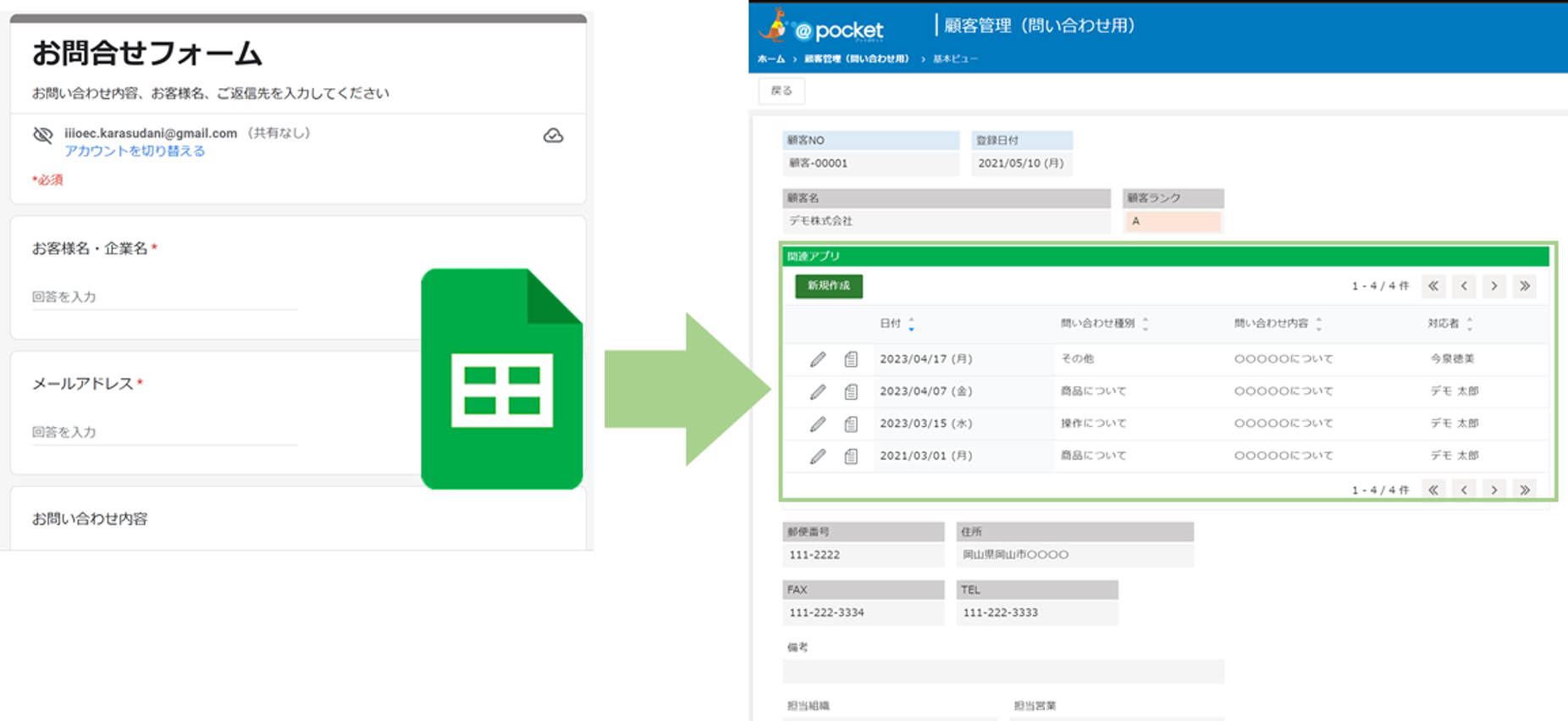This screenshot has width=1568, height=721.
Task: Click the 関連アプリ green header bar
Action: 1165,256
